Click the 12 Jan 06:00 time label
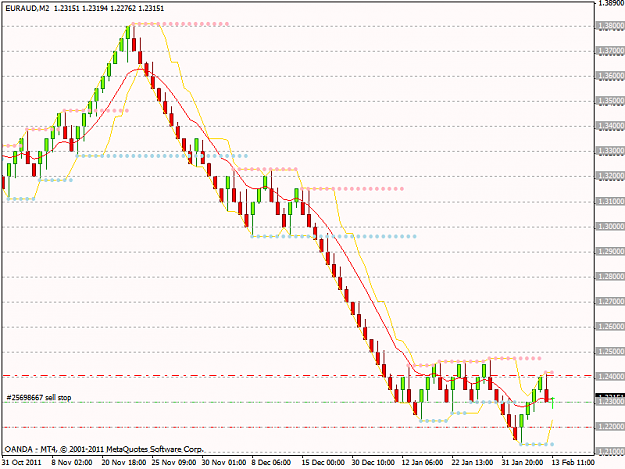This screenshot has width=625, height=469. pyautogui.click(x=422, y=462)
